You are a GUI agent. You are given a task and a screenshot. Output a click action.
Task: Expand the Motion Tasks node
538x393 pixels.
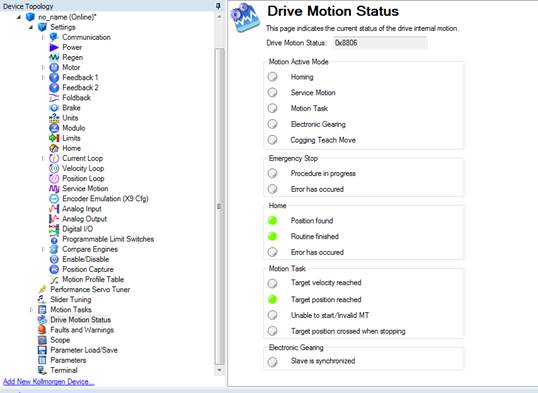(x=31, y=310)
